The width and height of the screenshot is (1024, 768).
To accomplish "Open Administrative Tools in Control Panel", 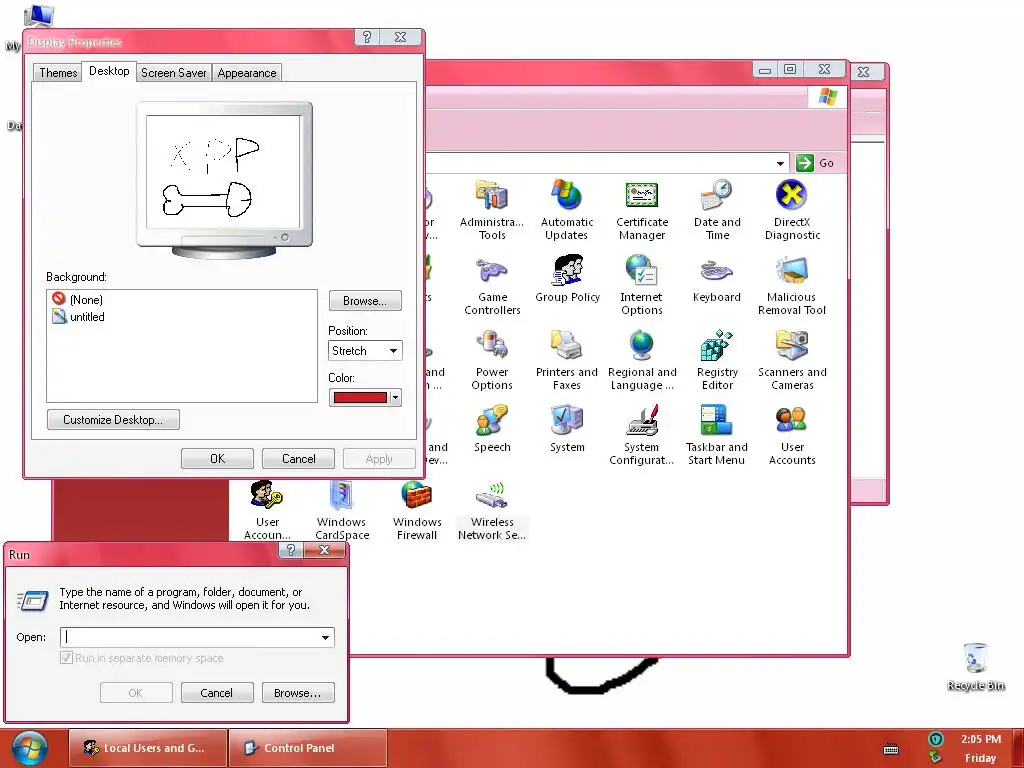I will (492, 210).
